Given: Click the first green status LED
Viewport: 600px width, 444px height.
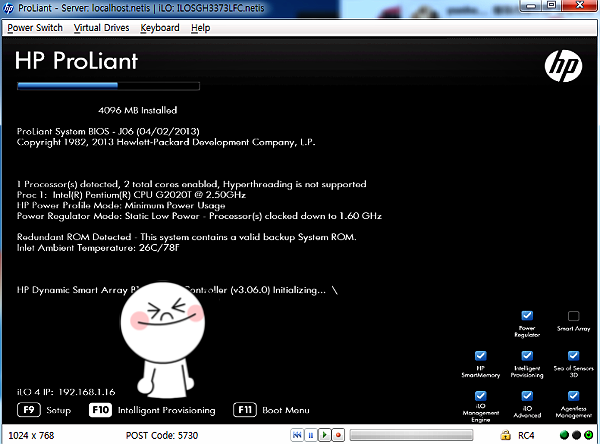Looking at the screenshot, I should click(564, 435).
